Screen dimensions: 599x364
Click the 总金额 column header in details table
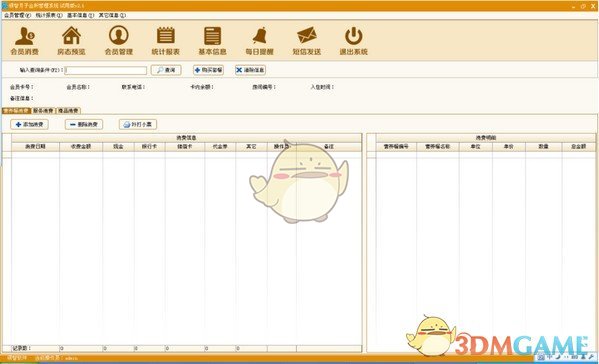(579, 146)
